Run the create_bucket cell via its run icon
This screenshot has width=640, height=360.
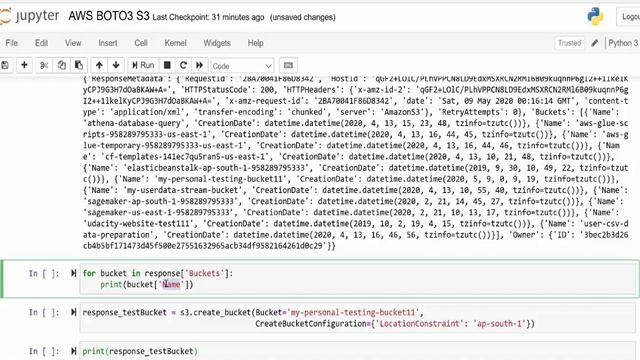pyautogui.click(x=73, y=312)
